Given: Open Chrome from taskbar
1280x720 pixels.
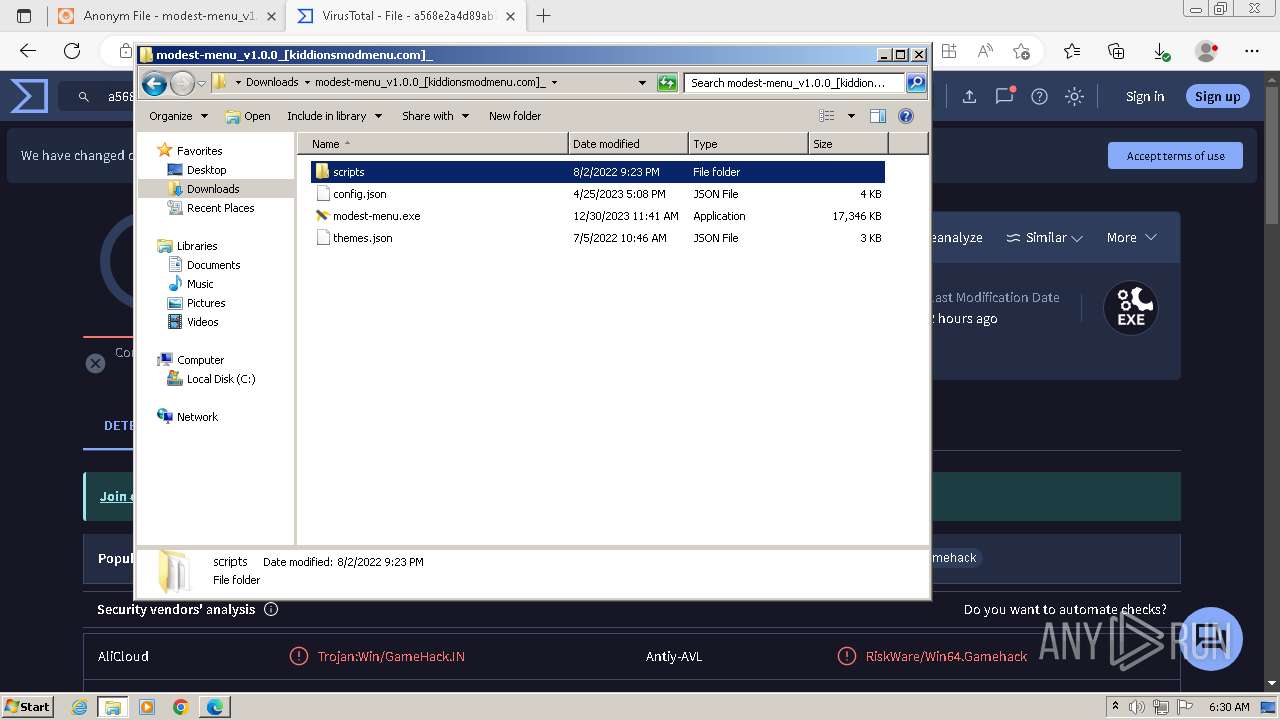Looking at the screenshot, I should (181, 707).
